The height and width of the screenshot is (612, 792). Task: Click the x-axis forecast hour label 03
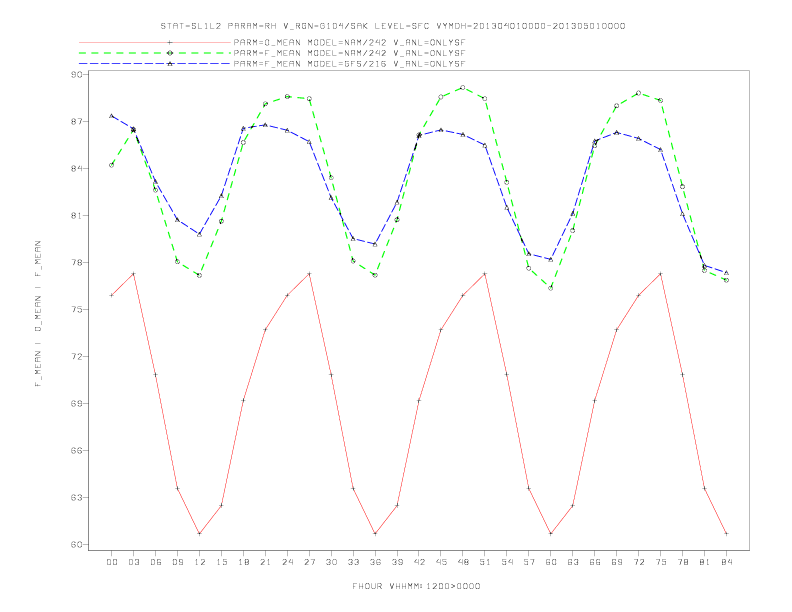(133, 562)
